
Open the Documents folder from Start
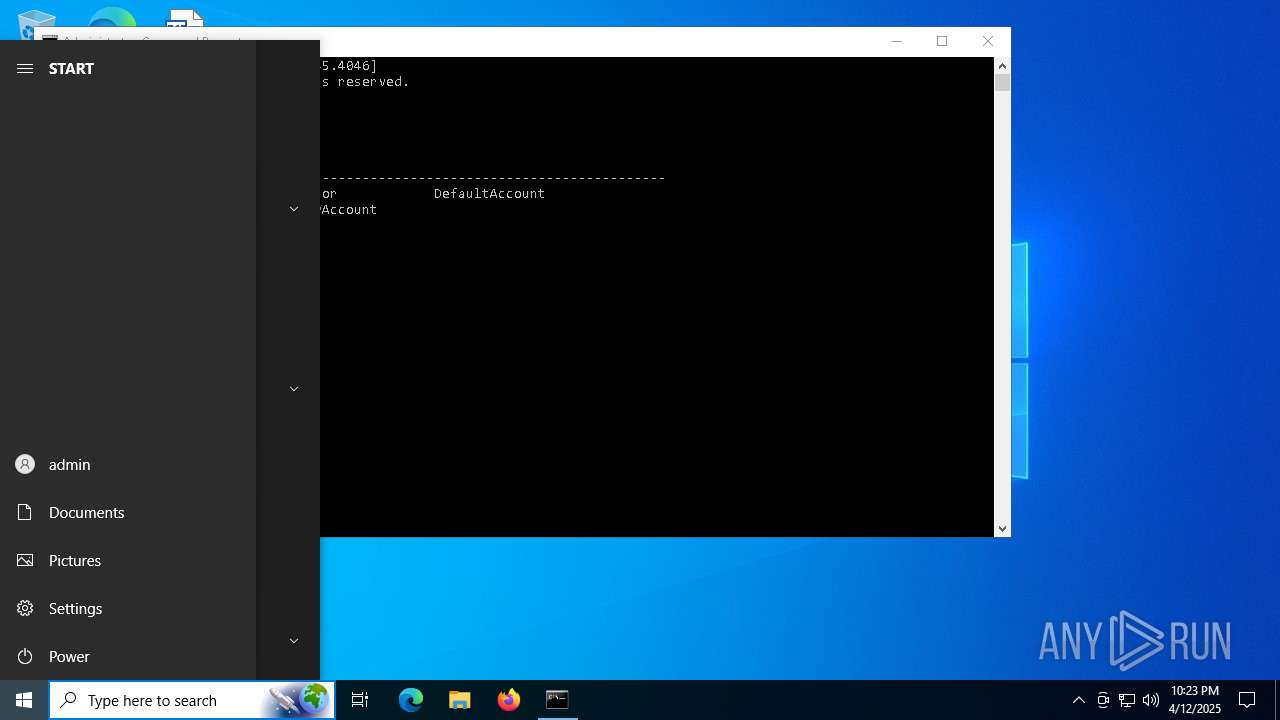pos(128,512)
